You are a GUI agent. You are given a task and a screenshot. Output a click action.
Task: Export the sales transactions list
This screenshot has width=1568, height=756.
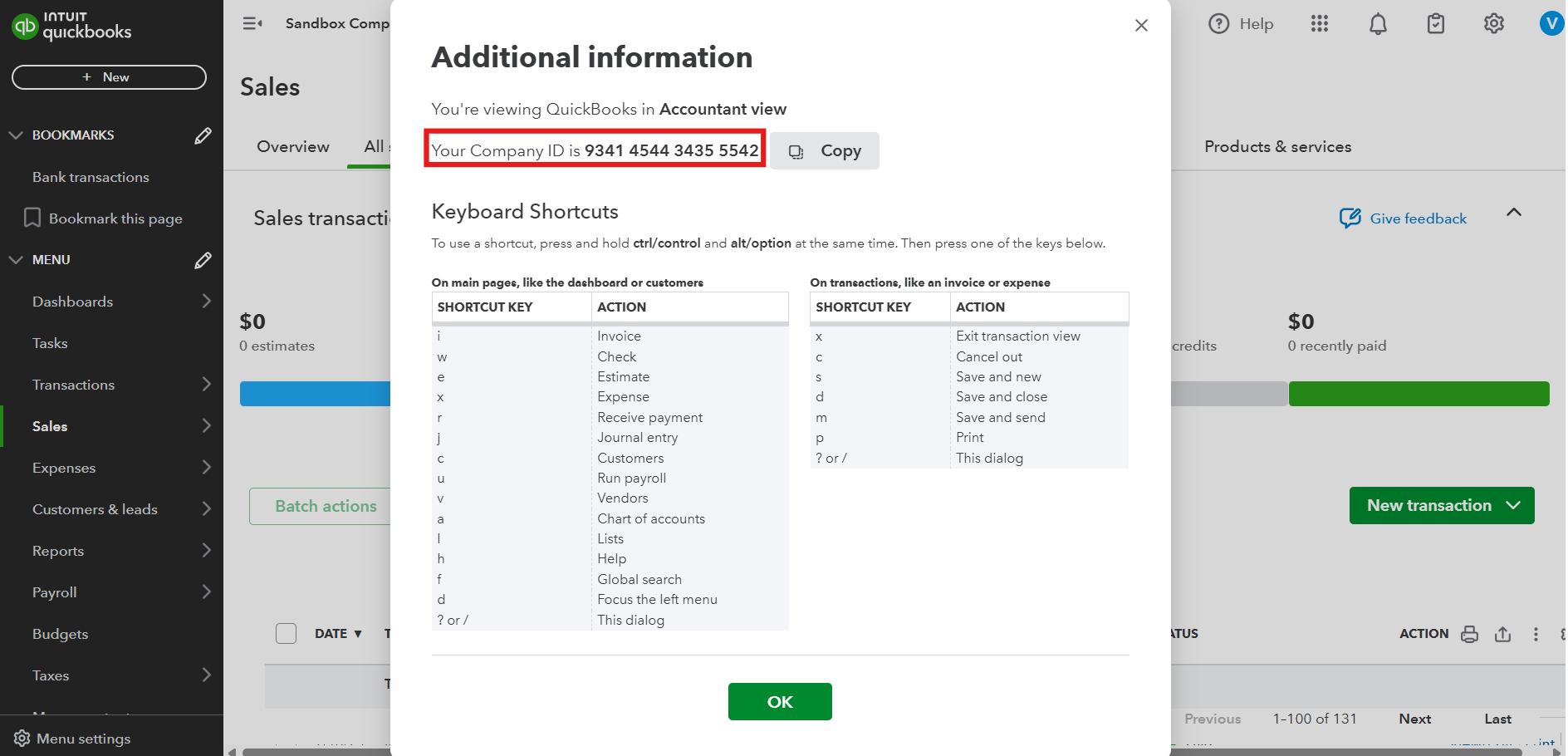[1502, 634]
